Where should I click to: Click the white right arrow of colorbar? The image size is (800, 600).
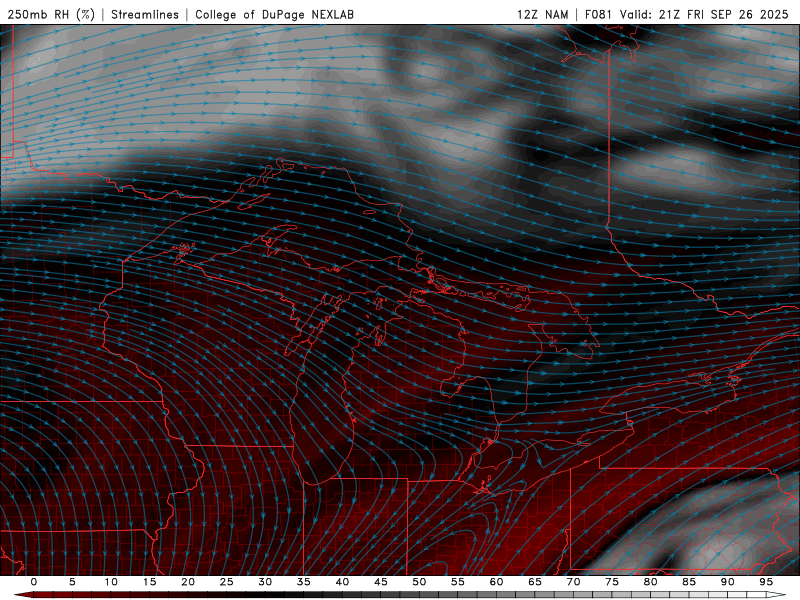pos(777,595)
